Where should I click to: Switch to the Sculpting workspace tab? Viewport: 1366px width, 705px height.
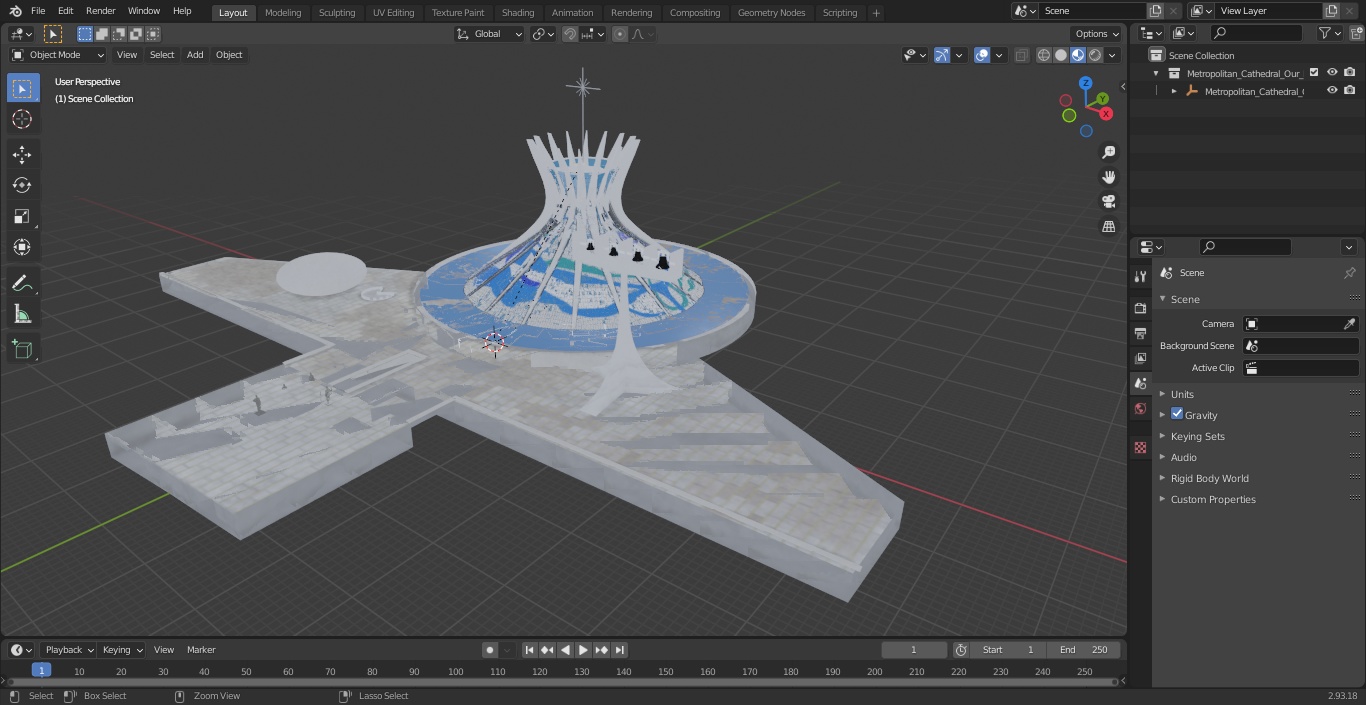pos(337,13)
